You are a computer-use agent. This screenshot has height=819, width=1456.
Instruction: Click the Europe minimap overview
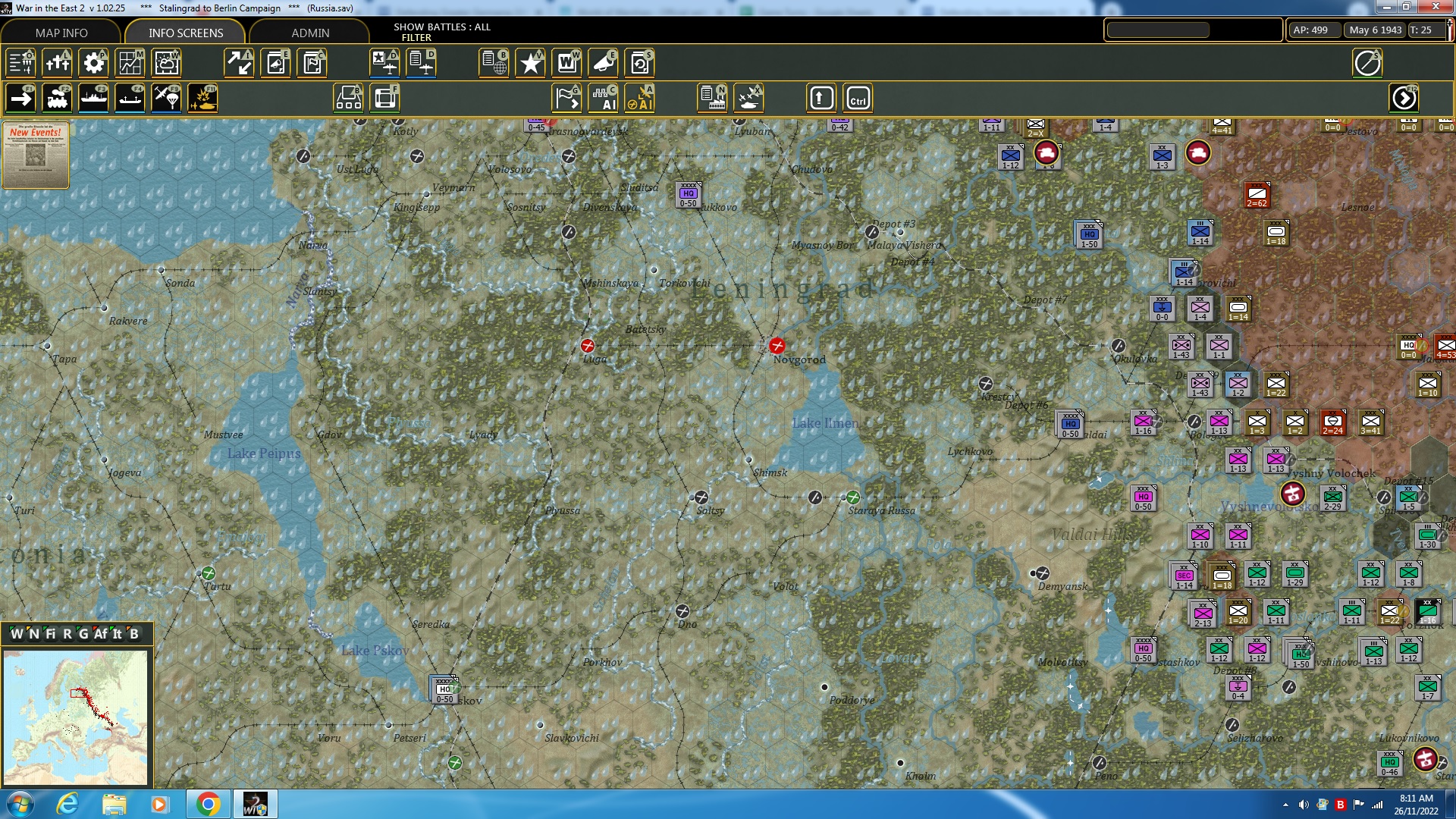(76, 717)
